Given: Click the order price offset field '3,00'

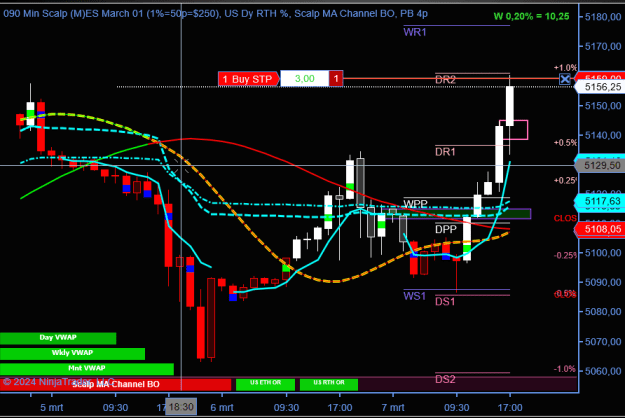Looking at the screenshot, I should click(x=305, y=78).
